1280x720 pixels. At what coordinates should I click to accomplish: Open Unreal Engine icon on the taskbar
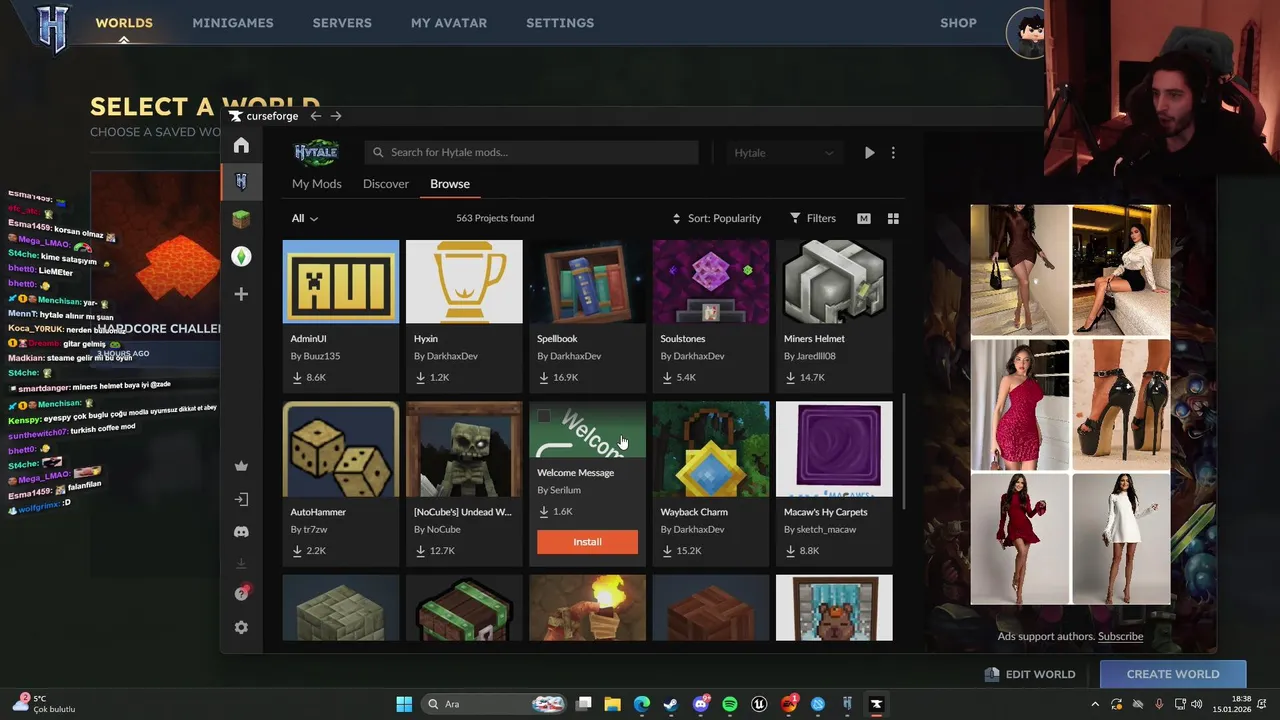pyautogui.click(x=759, y=704)
